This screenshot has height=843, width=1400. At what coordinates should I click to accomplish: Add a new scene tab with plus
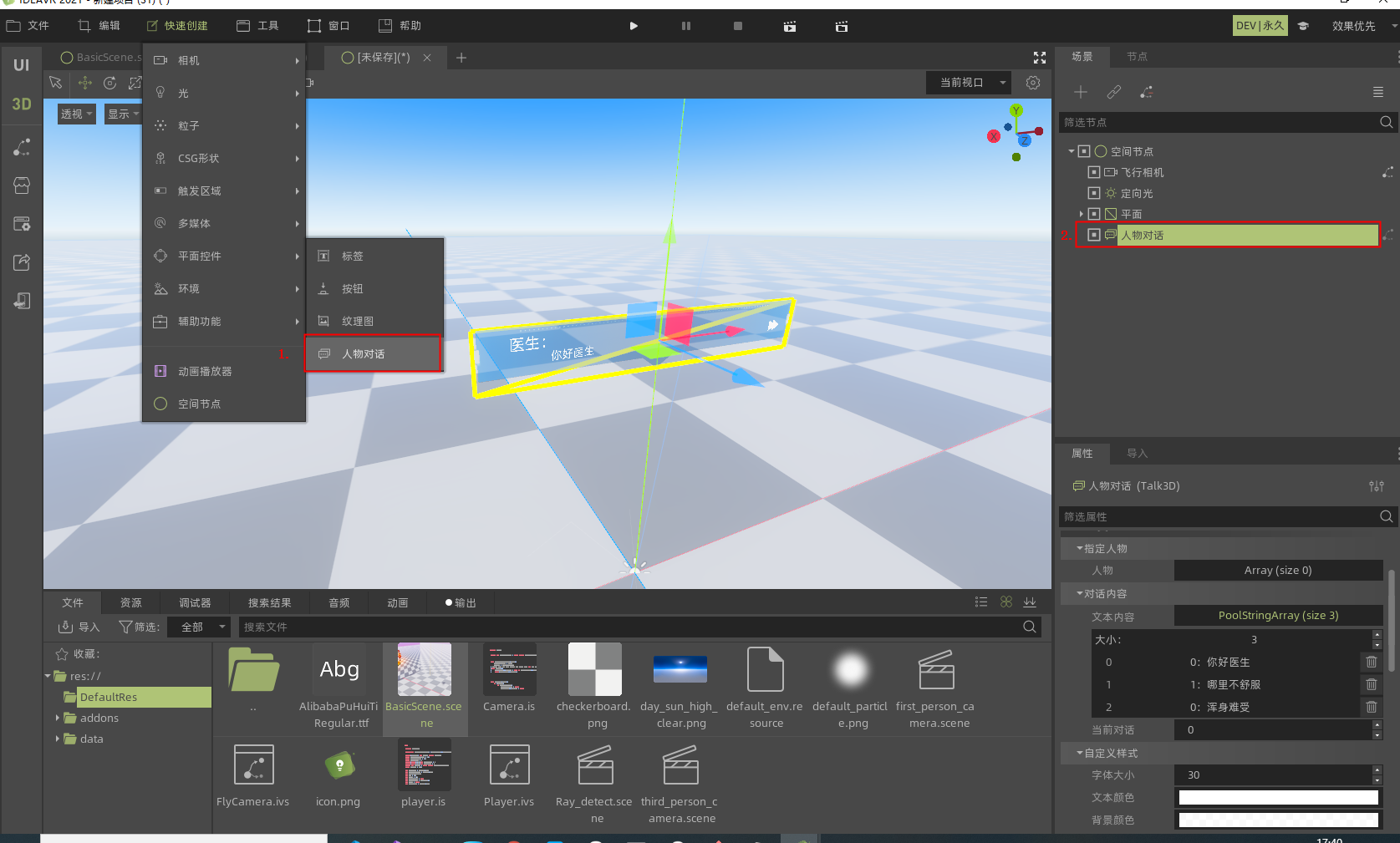coord(461,58)
